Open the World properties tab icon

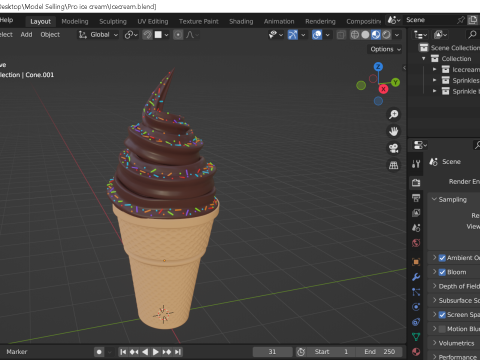point(416,243)
